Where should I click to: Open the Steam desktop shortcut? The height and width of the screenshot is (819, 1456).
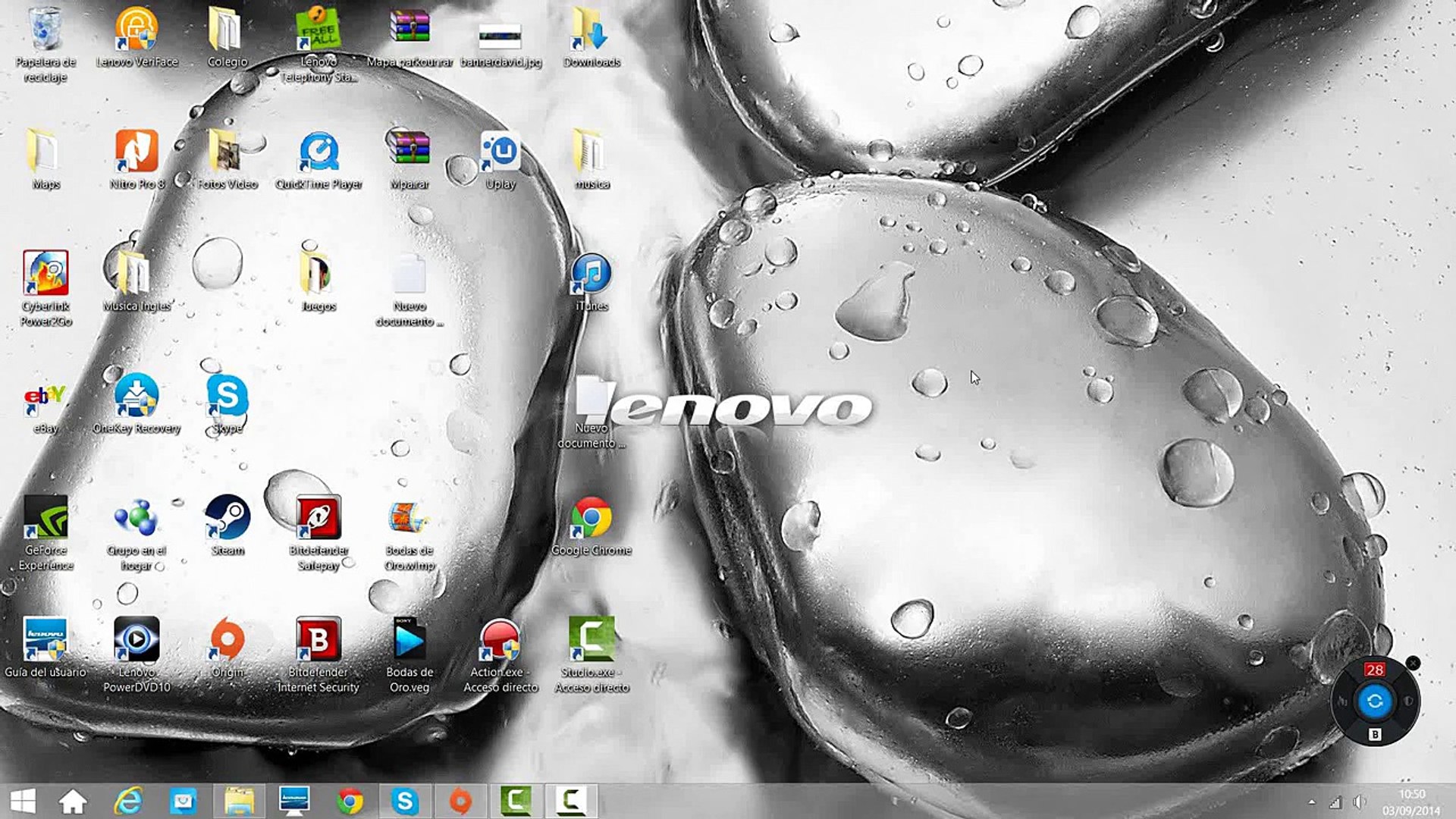click(x=227, y=519)
